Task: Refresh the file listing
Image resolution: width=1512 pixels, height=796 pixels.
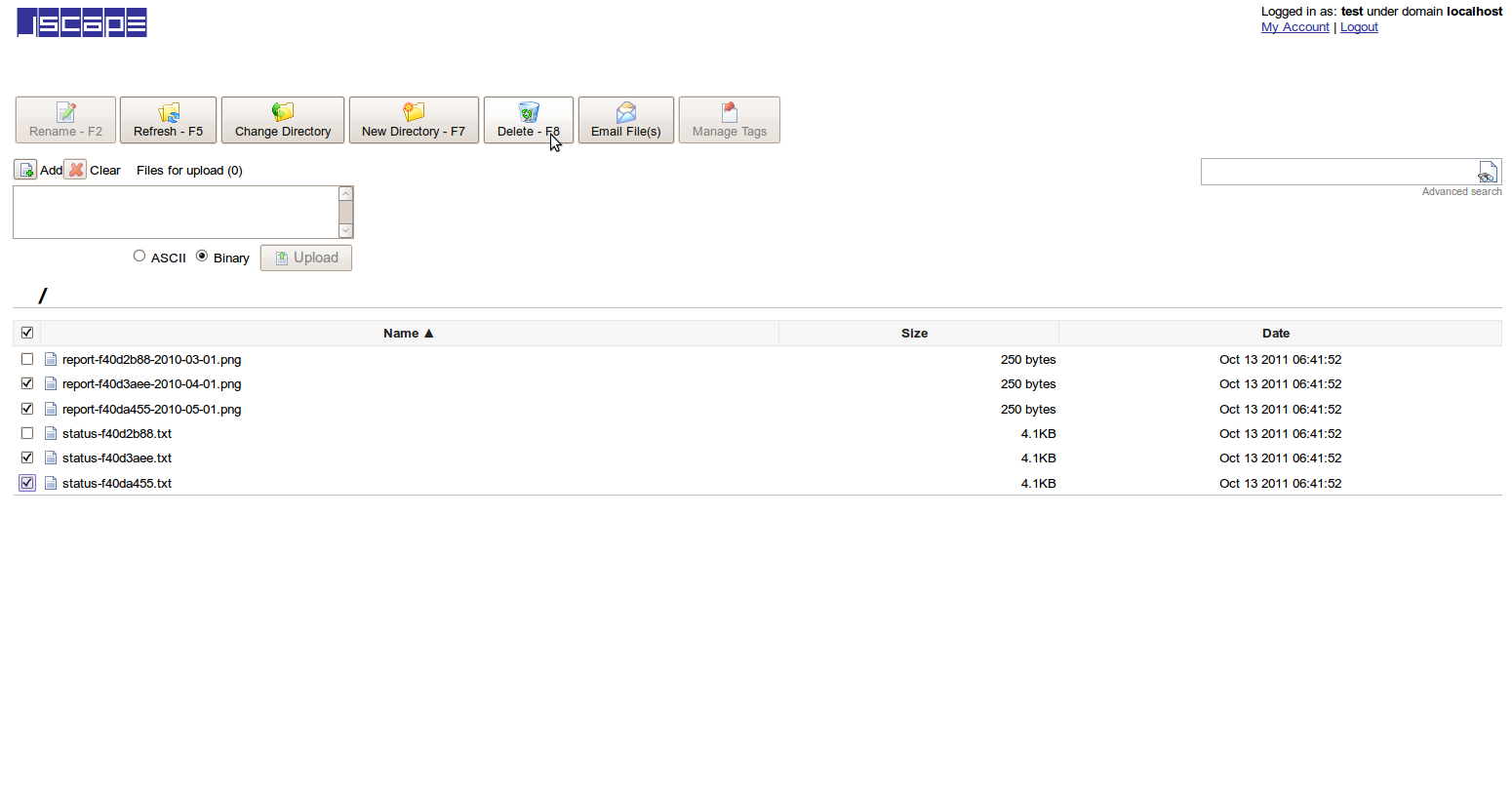Action: click(168, 119)
